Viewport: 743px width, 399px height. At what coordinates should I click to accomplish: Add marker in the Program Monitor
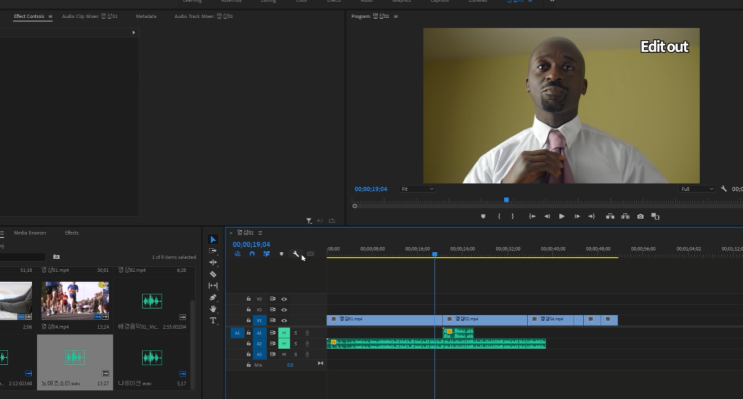(483, 216)
